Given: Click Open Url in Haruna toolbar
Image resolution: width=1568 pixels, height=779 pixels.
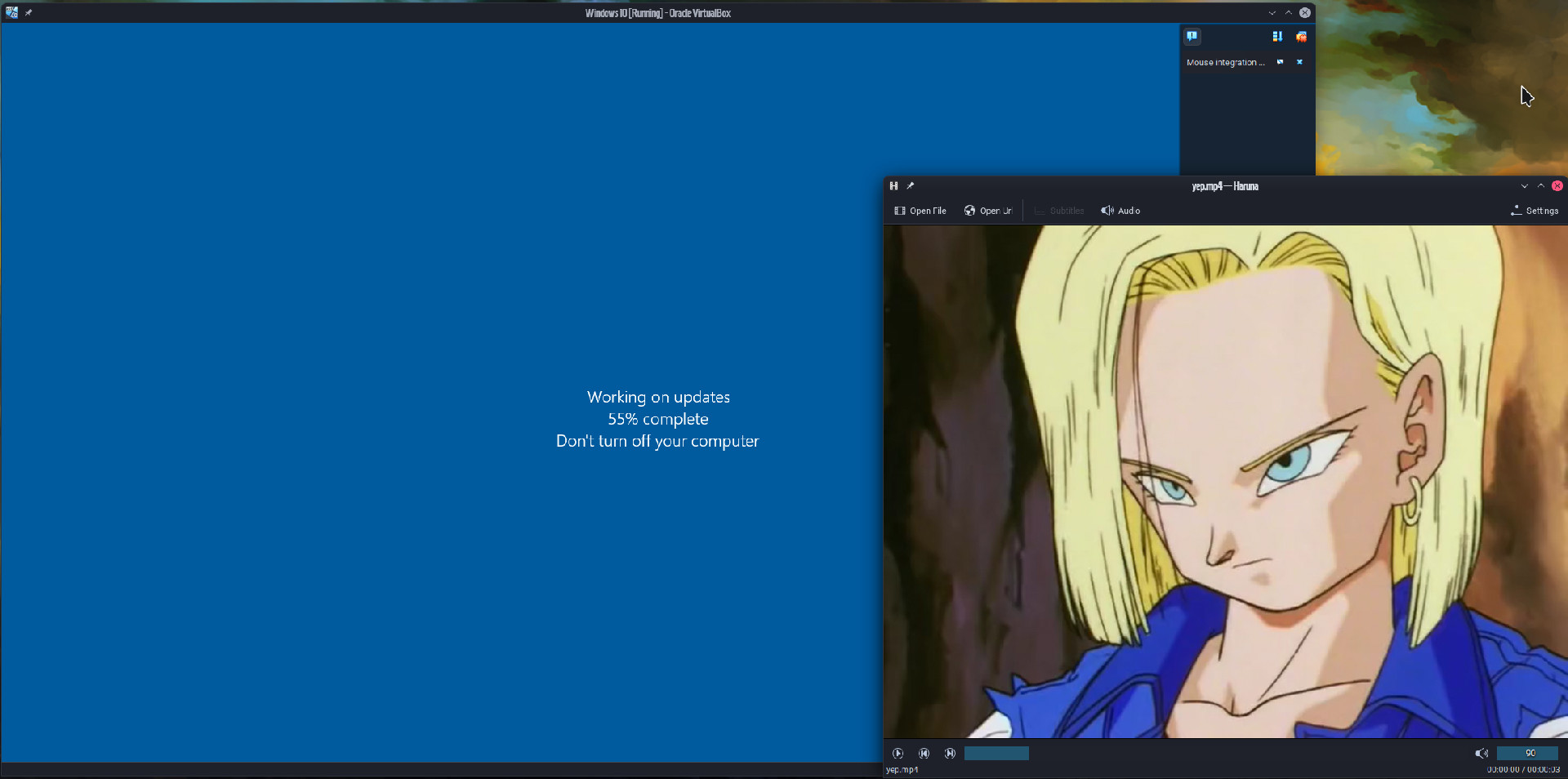Looking at the screenshot, I should click(988, 211).
